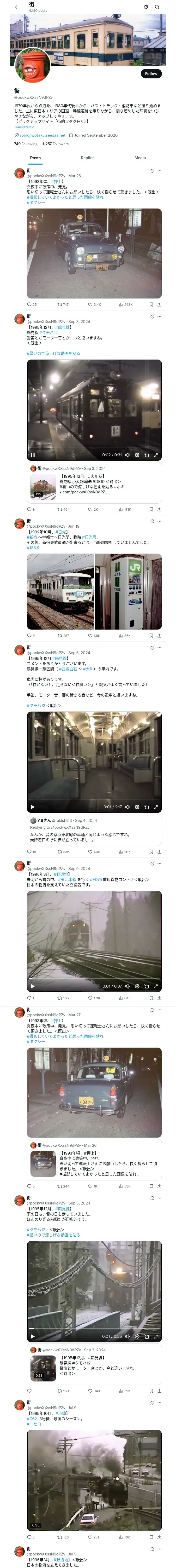Open the profile search magnifier icon
176x1568 pixels.
click(157, 7)
